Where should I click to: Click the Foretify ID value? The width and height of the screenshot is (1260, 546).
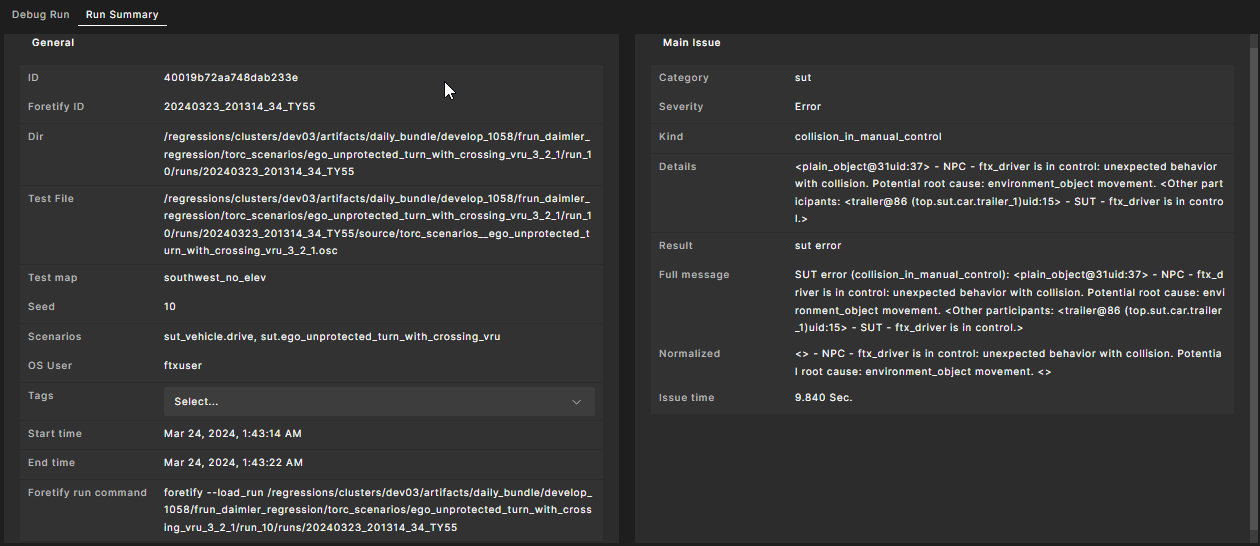240,106
